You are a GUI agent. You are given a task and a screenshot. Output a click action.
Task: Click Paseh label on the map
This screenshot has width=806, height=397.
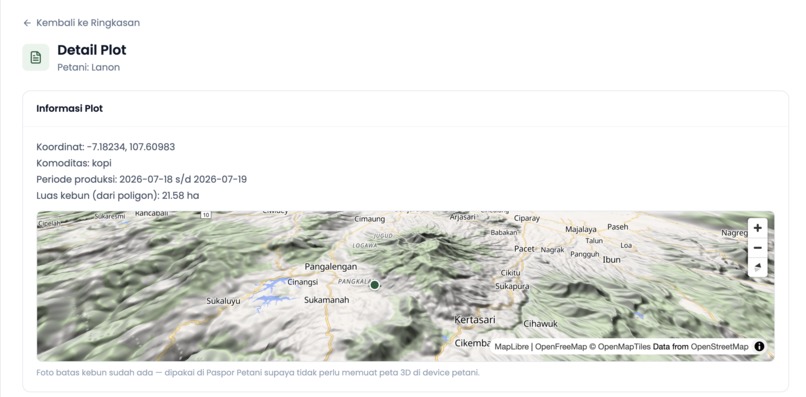click(617, 227)
